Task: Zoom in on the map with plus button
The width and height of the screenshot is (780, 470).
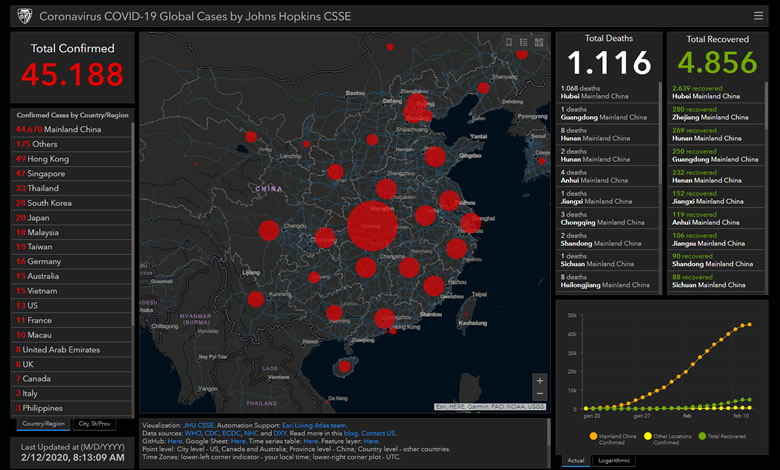Action: 540,381
